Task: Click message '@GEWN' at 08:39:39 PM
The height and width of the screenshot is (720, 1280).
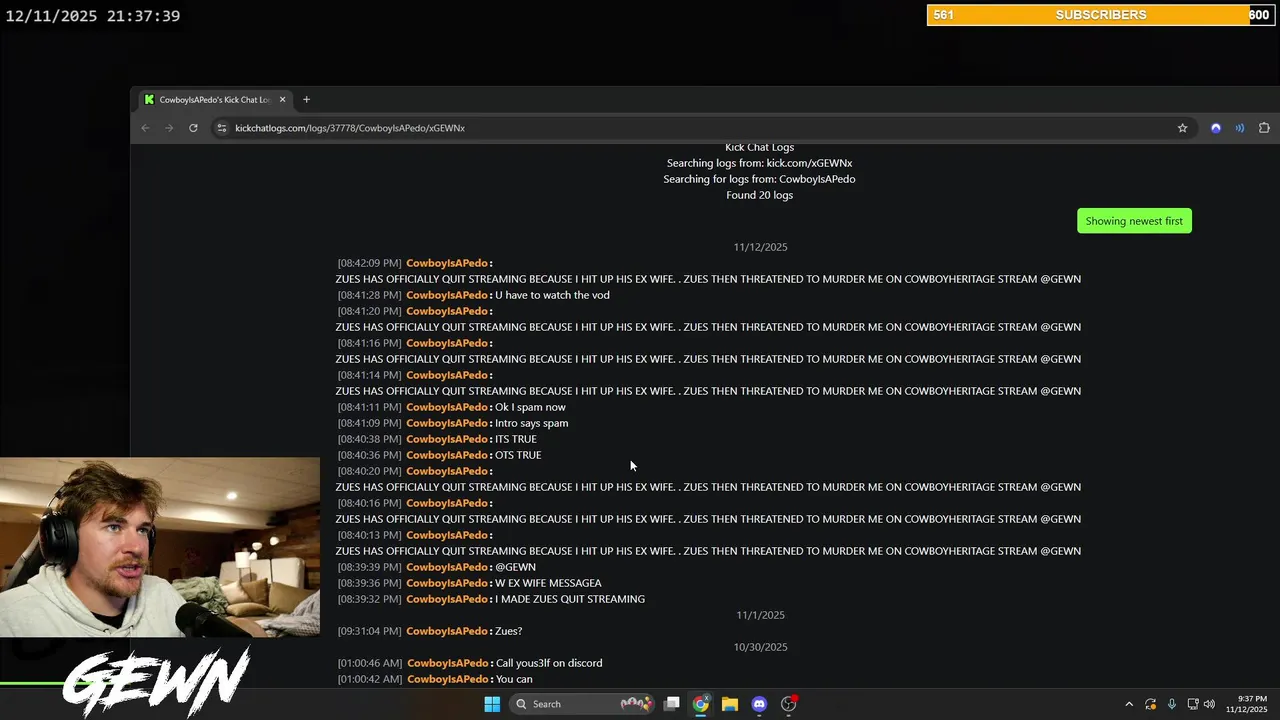Action: coord(515,567)
